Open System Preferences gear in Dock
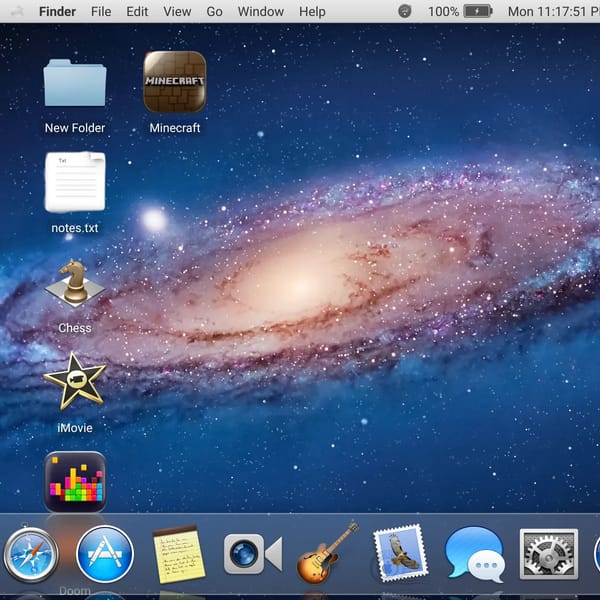The width and height of the screenshot is (600, 600). [549, 554]
